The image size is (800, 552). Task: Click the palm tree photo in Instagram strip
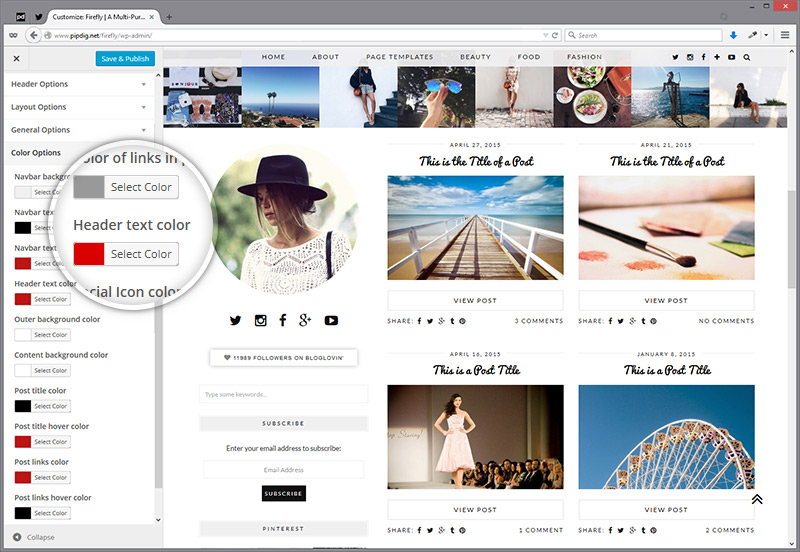[281, 97]
